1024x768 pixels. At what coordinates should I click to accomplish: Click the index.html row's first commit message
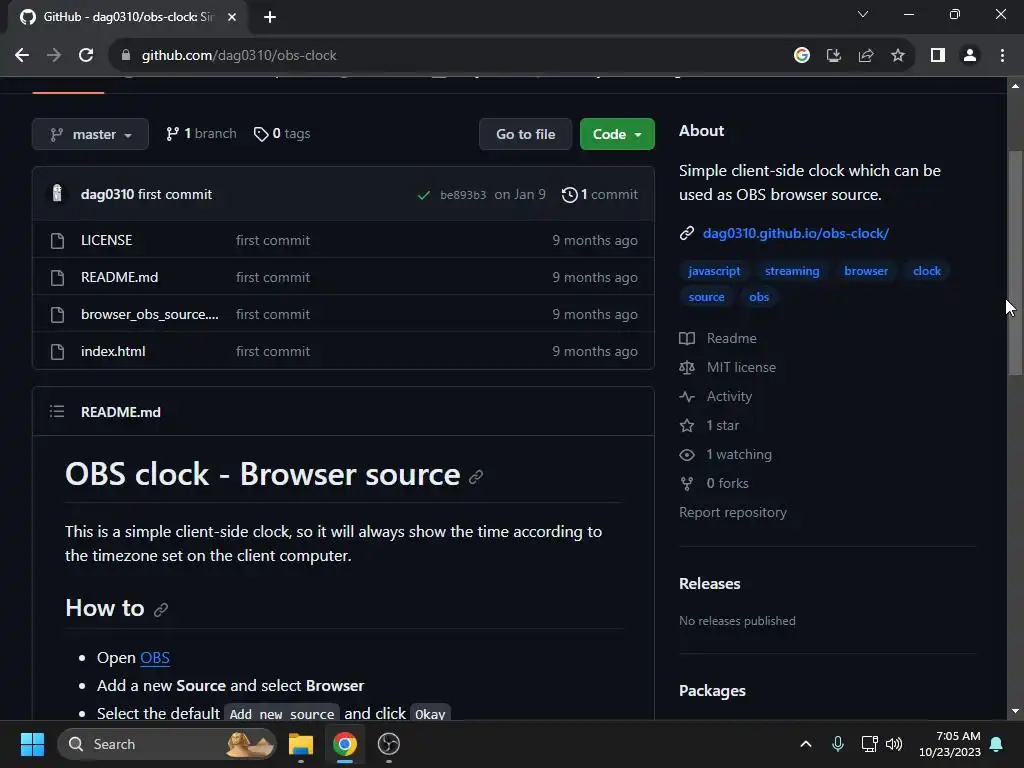point(272,351)
